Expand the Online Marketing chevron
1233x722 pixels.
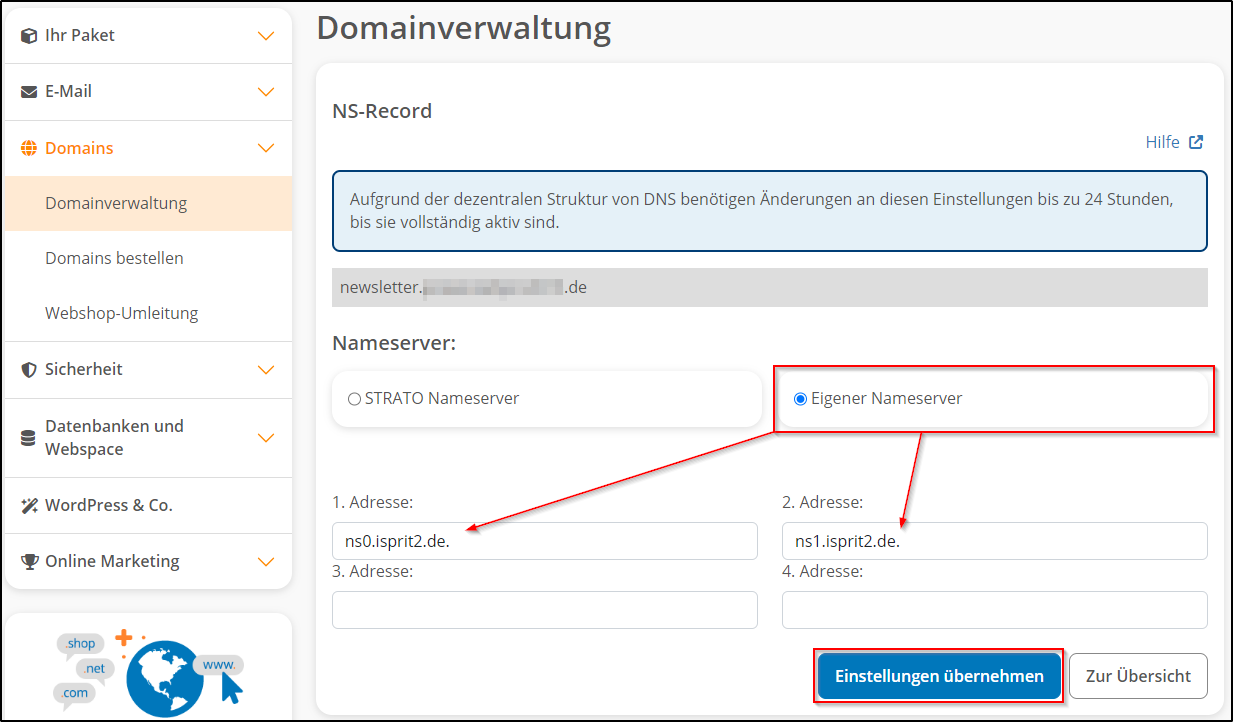click(x=266, y=562)
